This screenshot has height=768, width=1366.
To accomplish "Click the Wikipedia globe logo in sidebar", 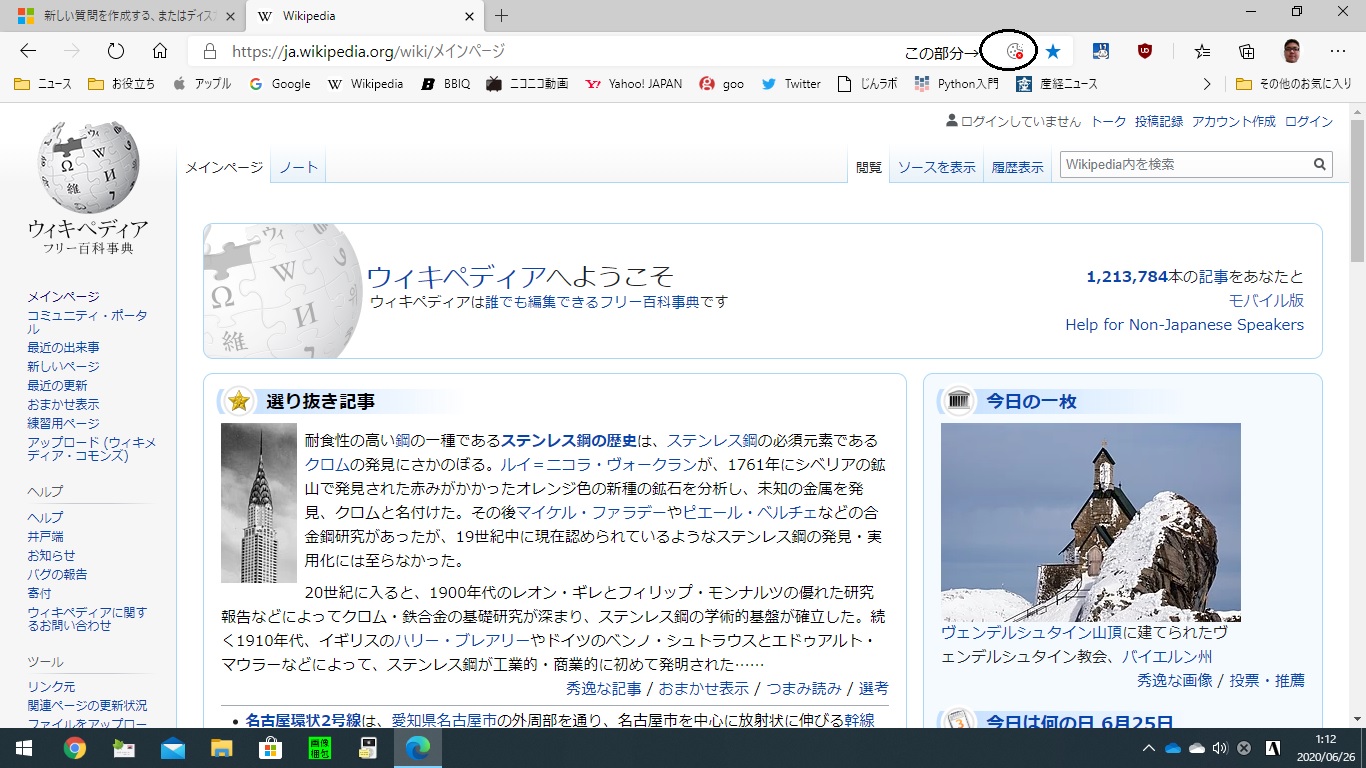I will point(88,166).
